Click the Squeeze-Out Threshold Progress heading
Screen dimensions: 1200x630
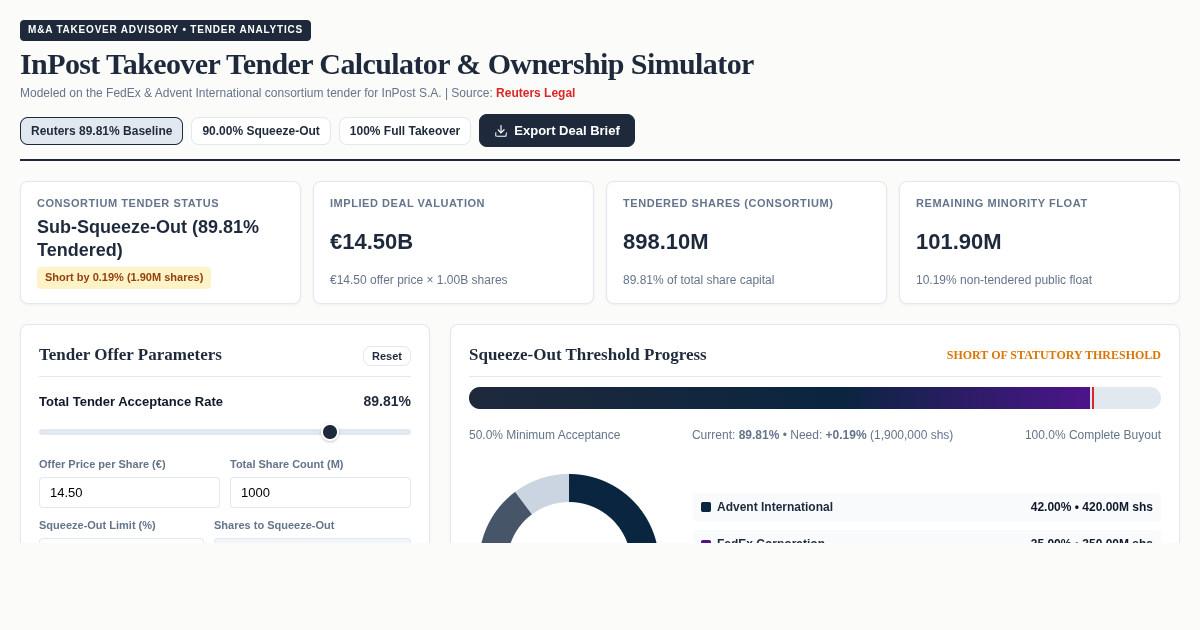coord(588,355)
